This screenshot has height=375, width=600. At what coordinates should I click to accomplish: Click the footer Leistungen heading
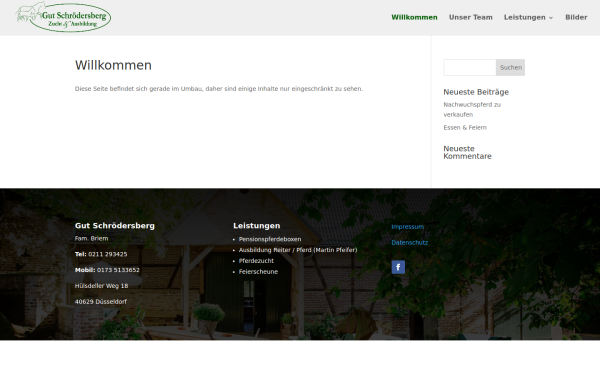[x=256, y=225]
